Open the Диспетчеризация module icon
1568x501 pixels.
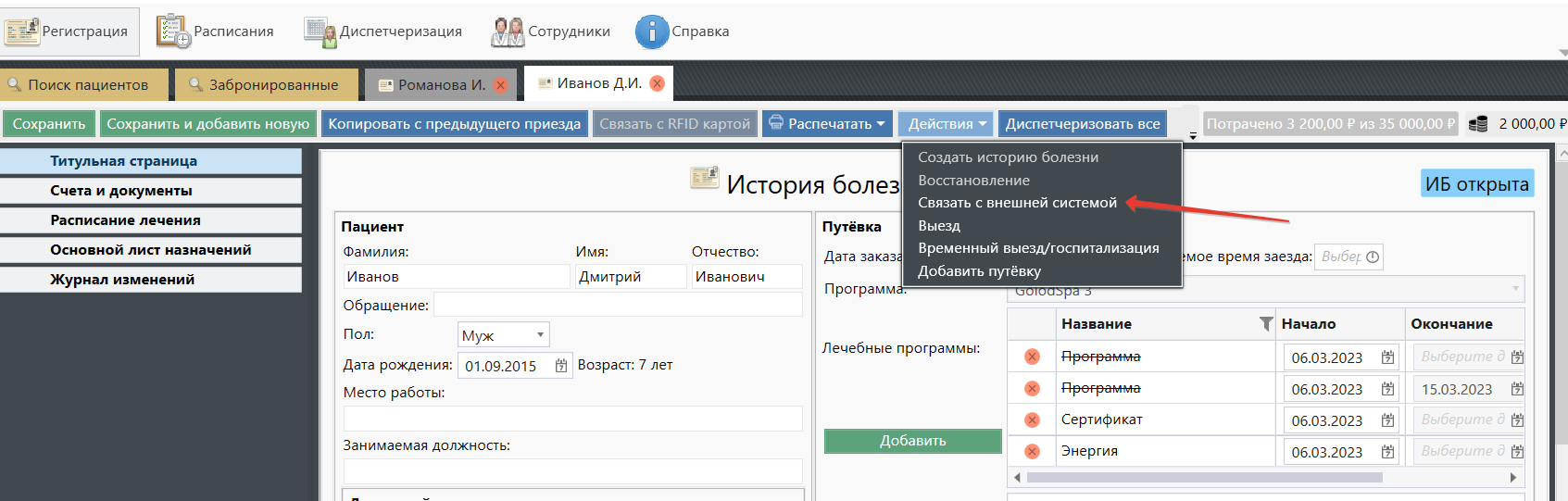click(x=320, y=31)
